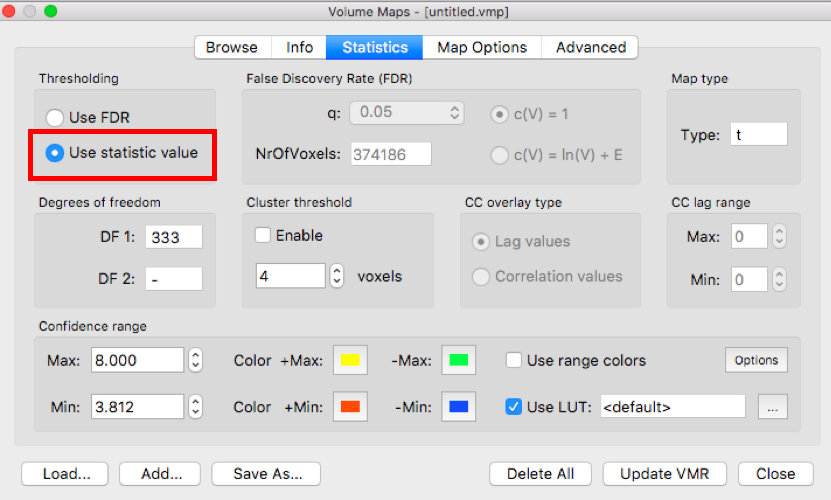Screen dimensions: 831x500
Task: Click the DF 1 field showing 333
Action: pyautogui.click(x=174, y=236)
